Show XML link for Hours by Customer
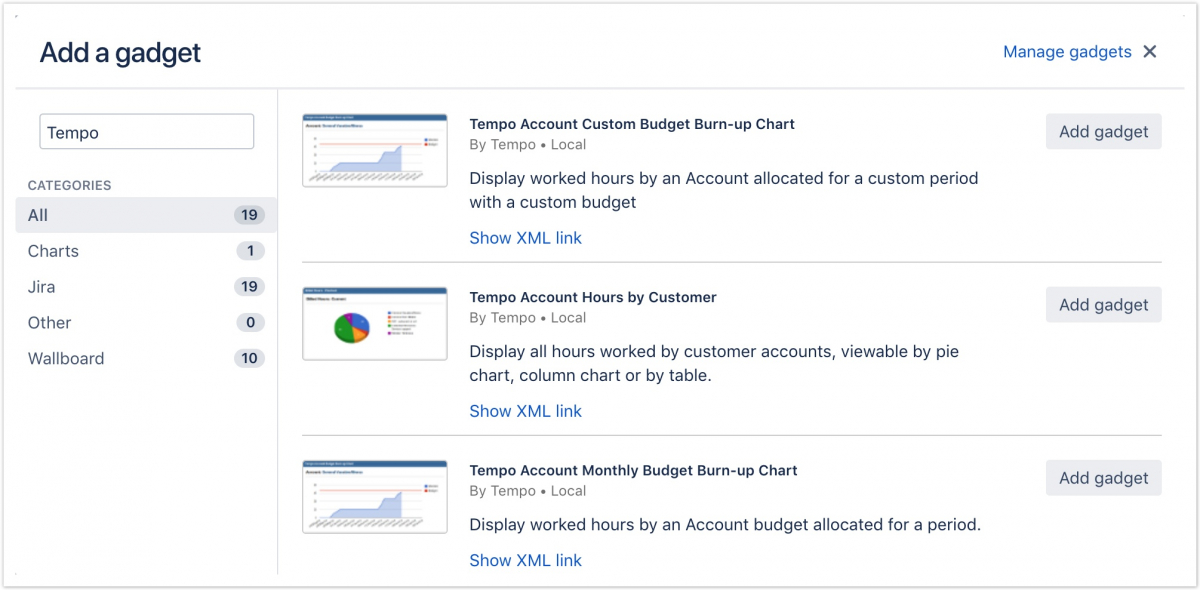The height and width of the screenshot is (590, 1200). coord(525,411)
